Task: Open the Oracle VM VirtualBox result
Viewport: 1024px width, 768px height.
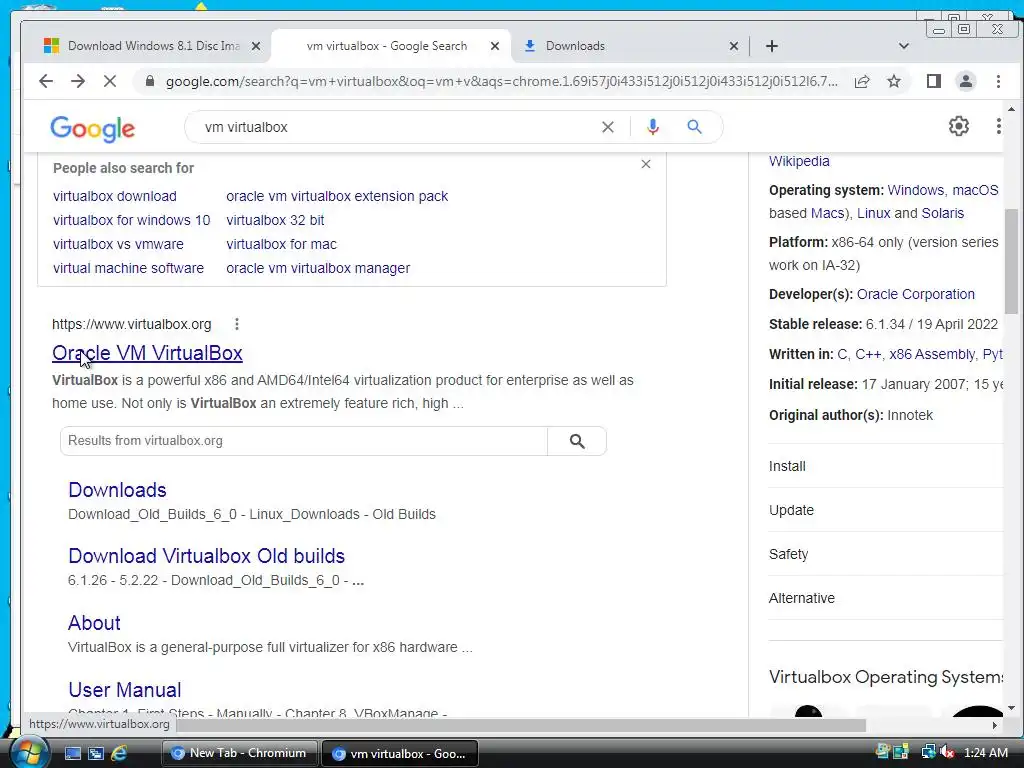Action: [147, 353]
